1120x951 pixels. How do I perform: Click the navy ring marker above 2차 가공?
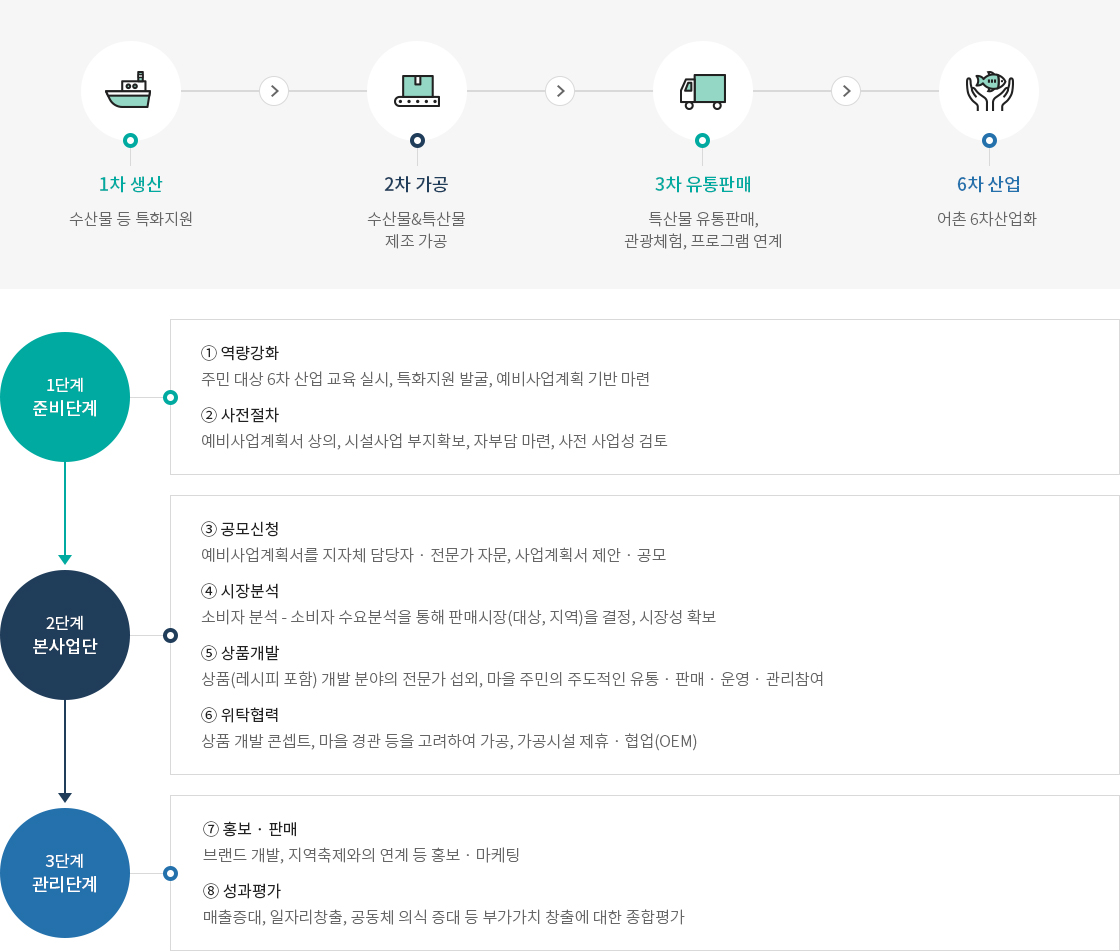click(x=417, y=140)
